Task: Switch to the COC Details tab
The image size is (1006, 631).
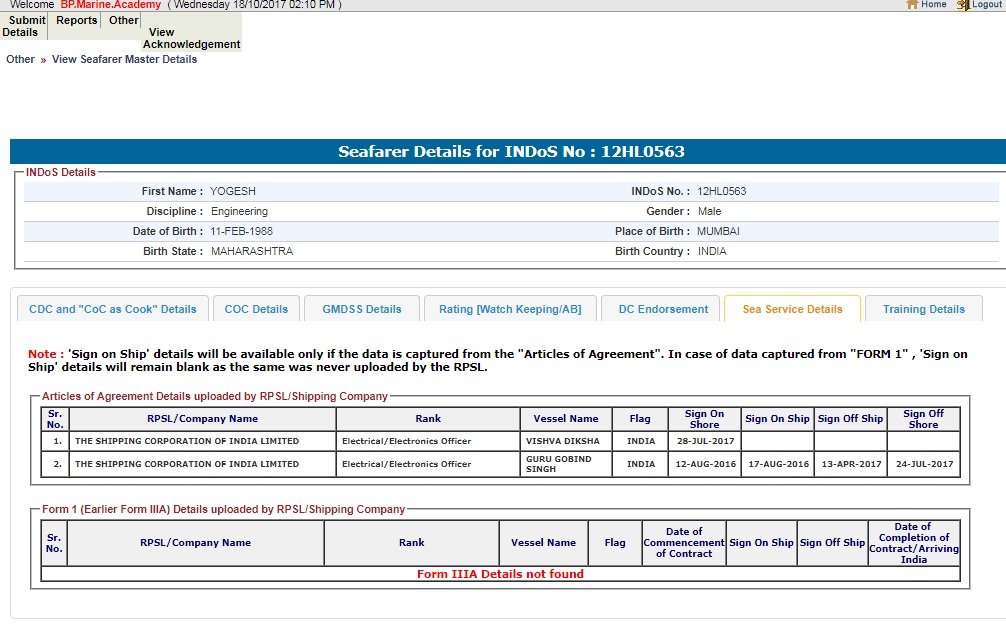Action: point(256,309)
